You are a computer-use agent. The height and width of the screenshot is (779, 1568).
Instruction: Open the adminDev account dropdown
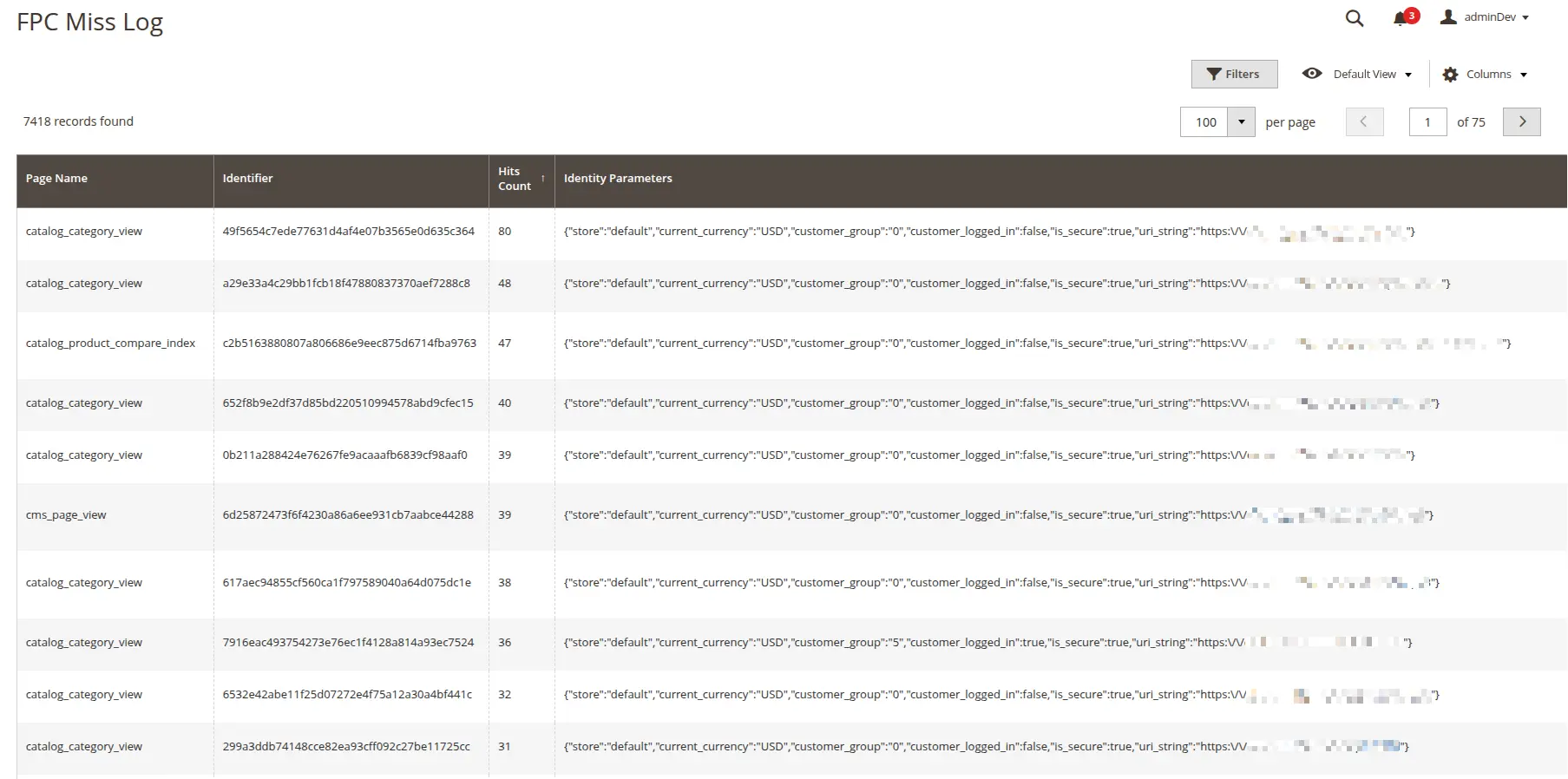[1485, 17]
